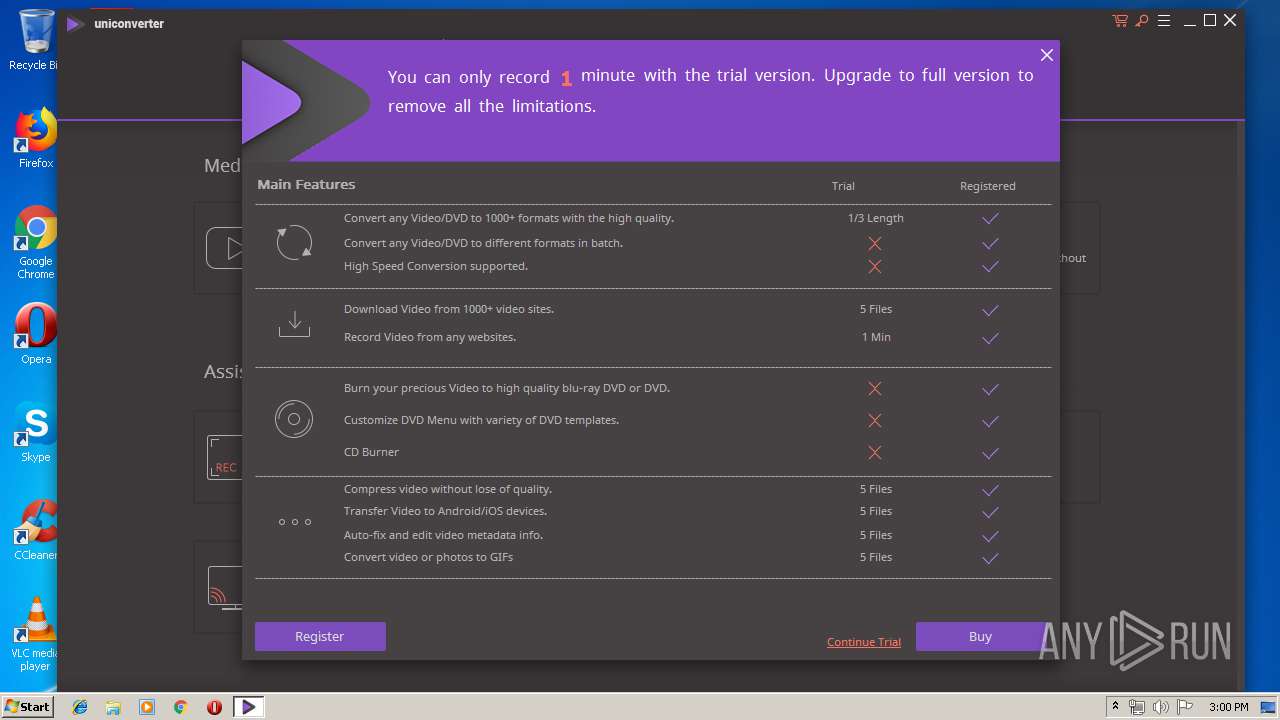Click checkmark for Record Video row
Image resolution: width=1280 pixels, height=720 pixels.
click(990, 338)
